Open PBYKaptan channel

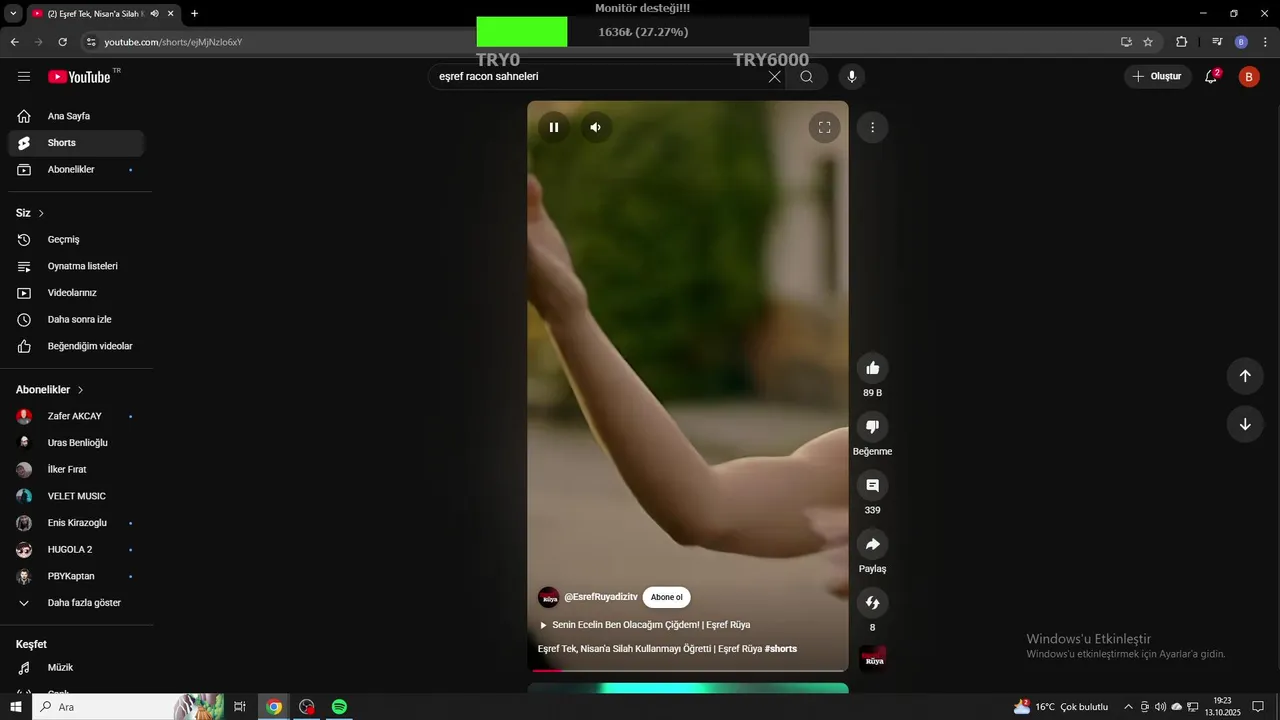(76, 576)
